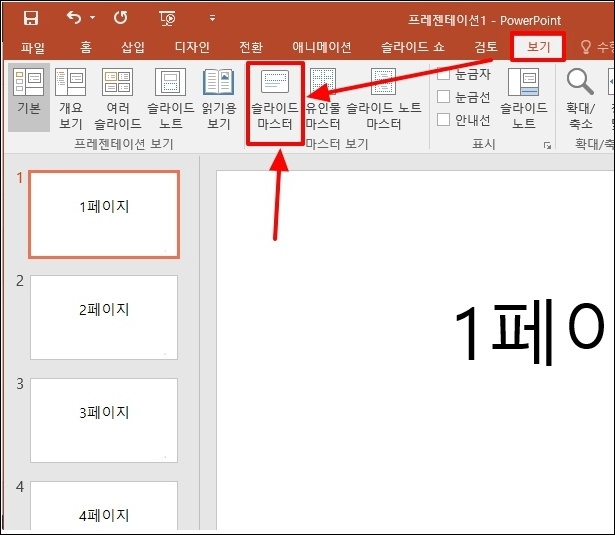Select the 보기 ribbon tab
The image size is (615, 535).
[x=538, y=47]
